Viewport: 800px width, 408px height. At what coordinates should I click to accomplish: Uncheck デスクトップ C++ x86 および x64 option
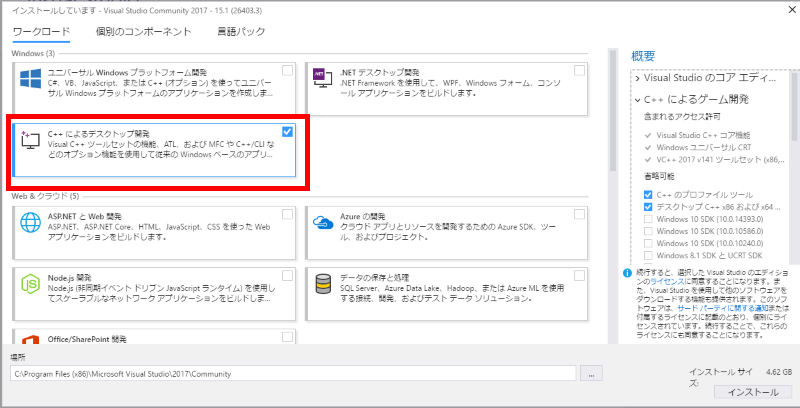click(x=648, y=207)
